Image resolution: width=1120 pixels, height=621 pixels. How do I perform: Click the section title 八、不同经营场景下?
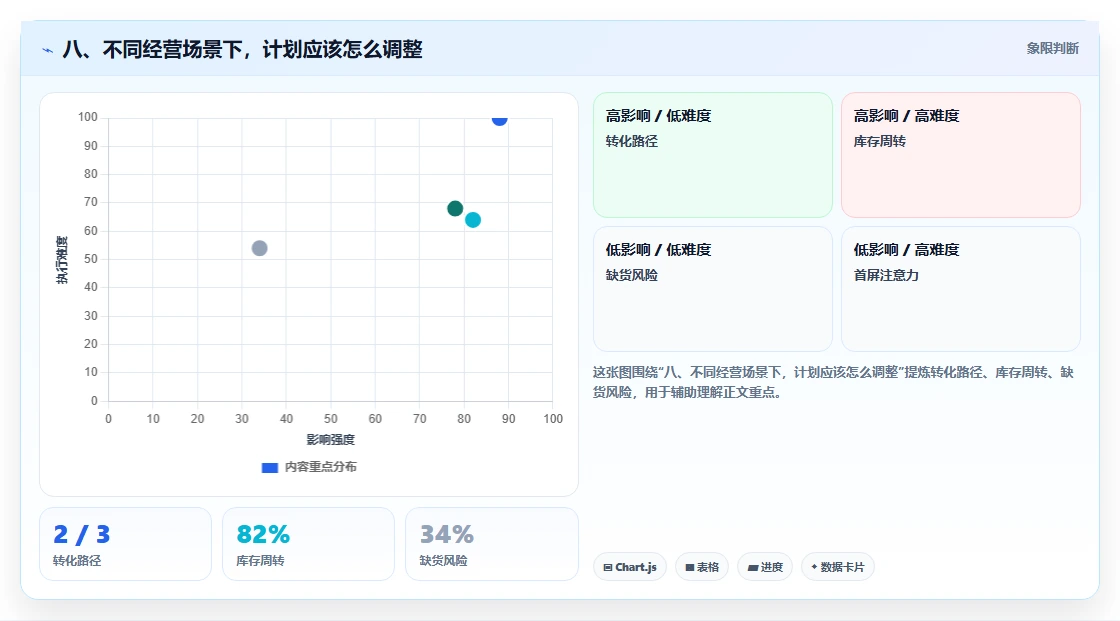(x=242, y=49)
